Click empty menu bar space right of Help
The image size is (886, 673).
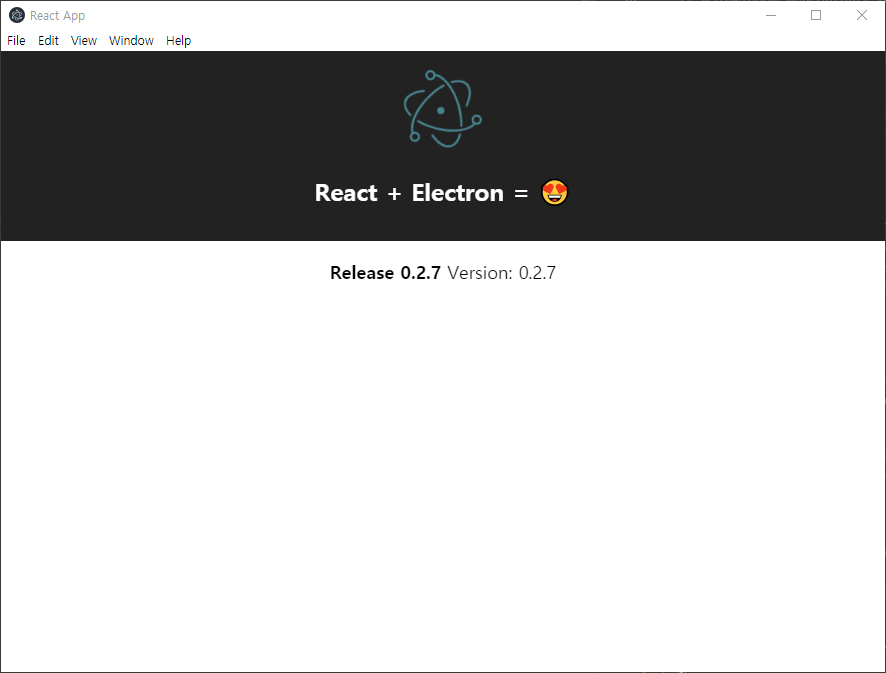click(500, 41)
